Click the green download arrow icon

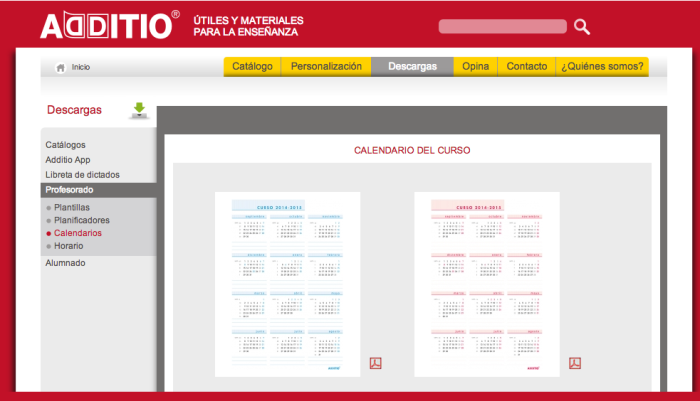[x=139, y=110]
